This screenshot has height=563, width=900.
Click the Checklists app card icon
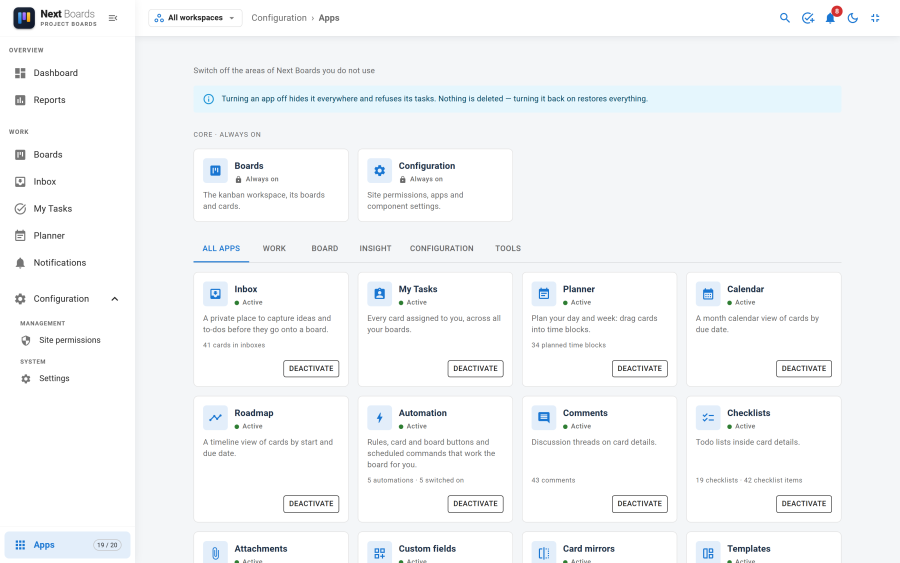pyautogui.click(x=708, y=418)
